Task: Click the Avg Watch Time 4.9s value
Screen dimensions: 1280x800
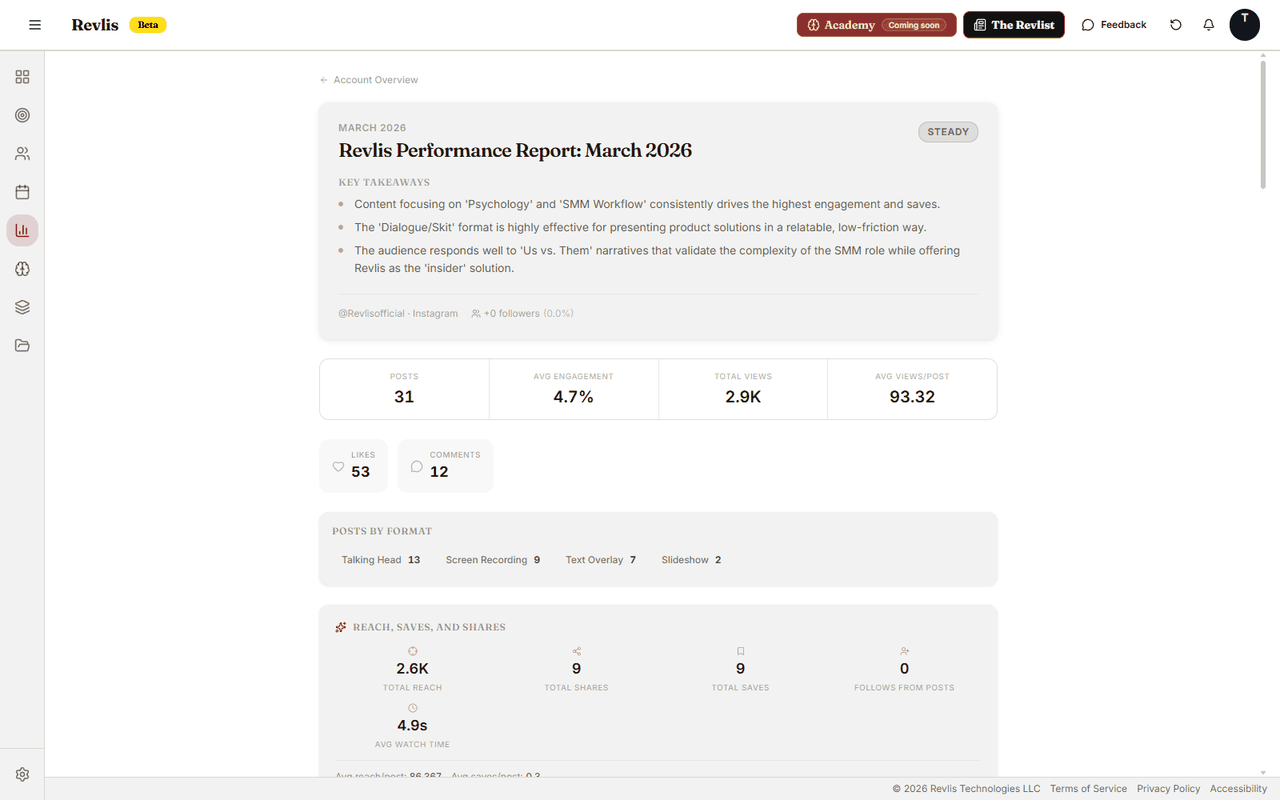Action: click(412, 726)
